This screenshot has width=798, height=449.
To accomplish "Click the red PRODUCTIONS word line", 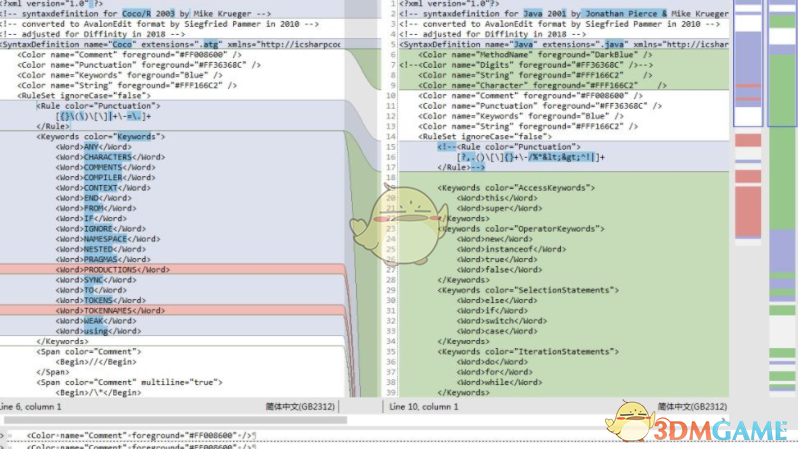I will 172,269.
